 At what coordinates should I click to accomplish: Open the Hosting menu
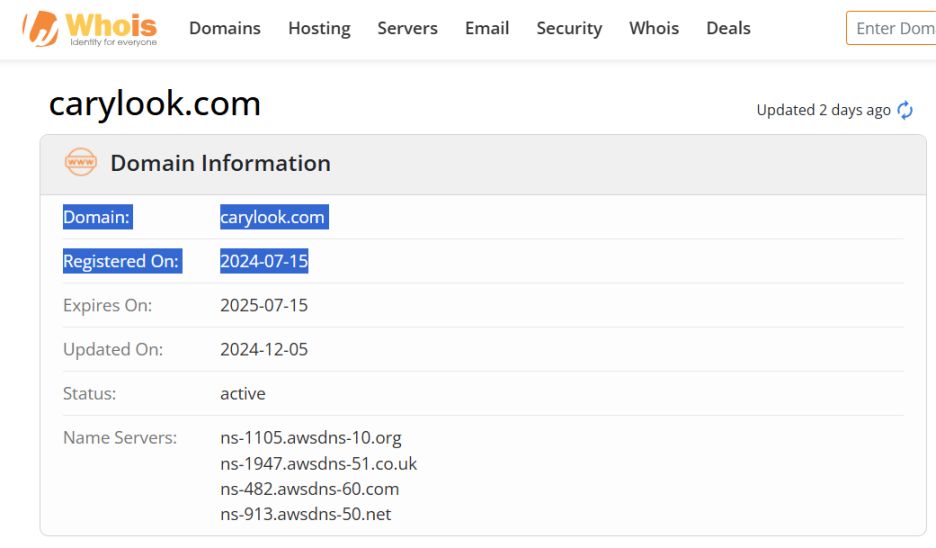[319, 28]
